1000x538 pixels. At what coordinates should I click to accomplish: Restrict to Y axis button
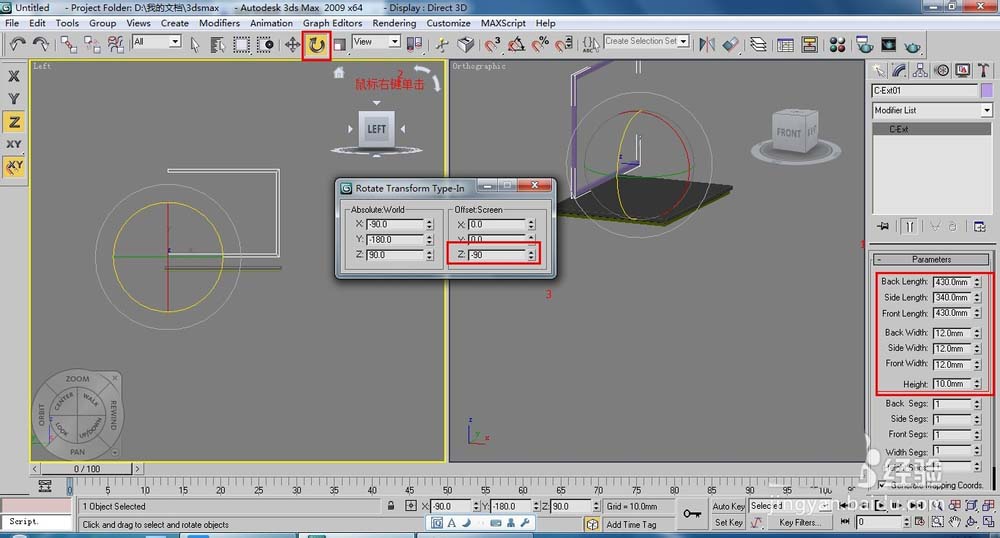coord(13,99)
